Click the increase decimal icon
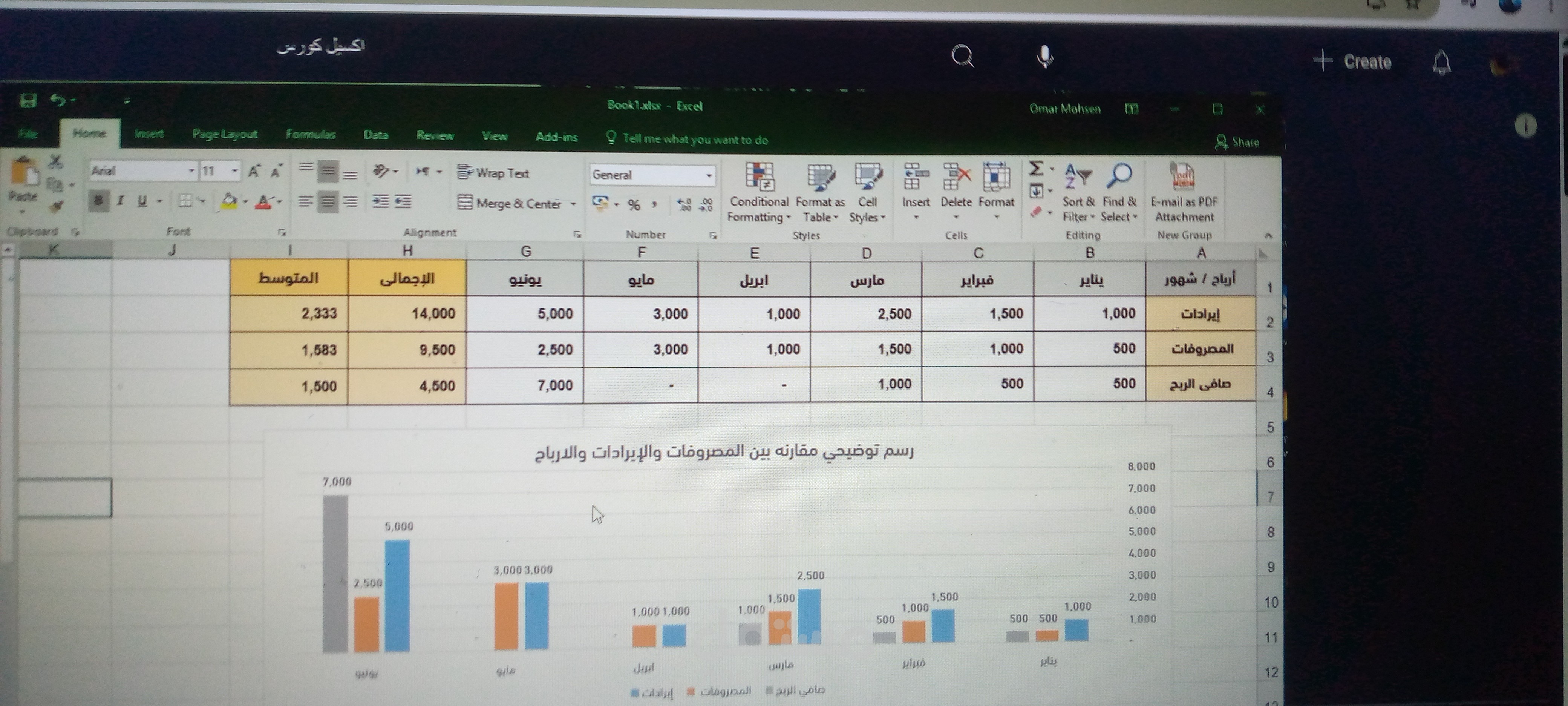 tap(684, 205)
